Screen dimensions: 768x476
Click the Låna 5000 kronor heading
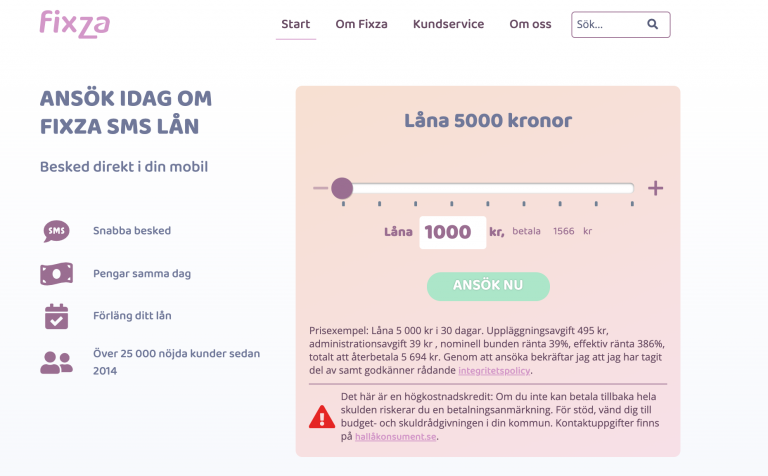click(x=488, y=121)
